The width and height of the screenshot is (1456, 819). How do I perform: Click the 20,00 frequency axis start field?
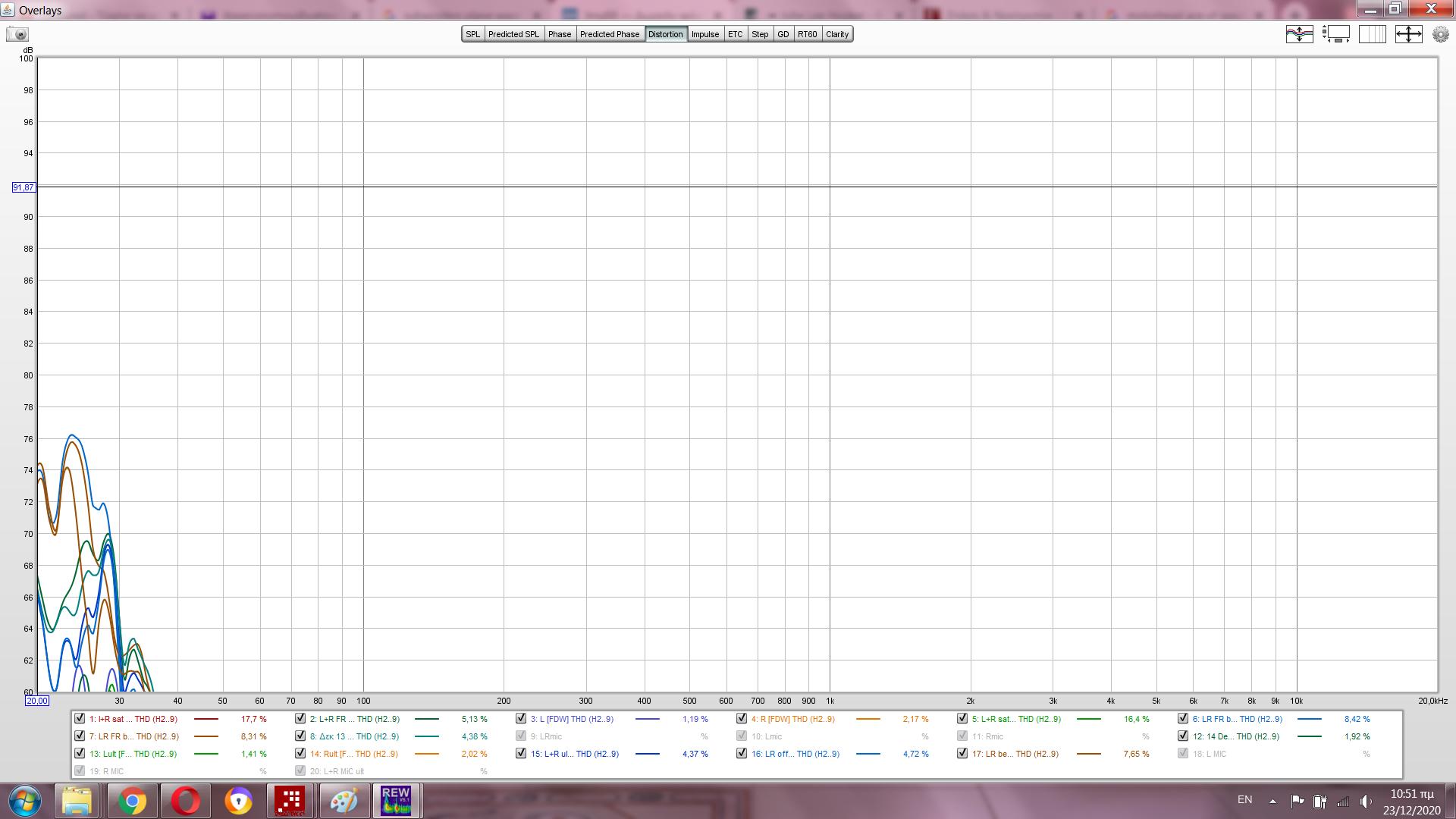37,701
